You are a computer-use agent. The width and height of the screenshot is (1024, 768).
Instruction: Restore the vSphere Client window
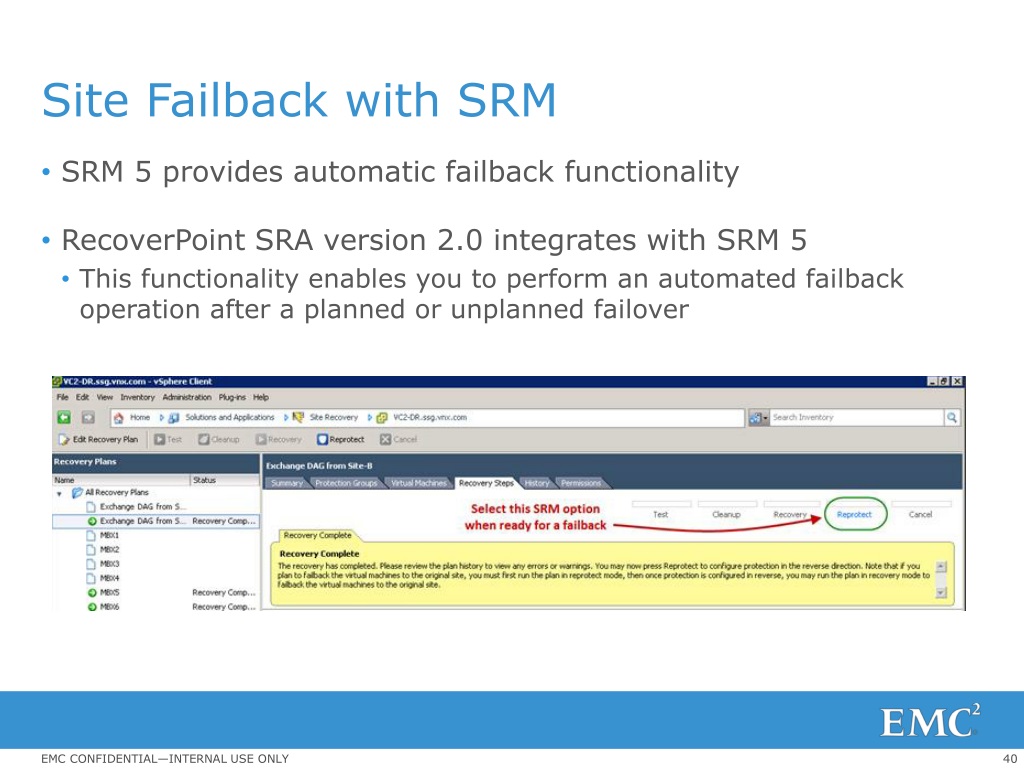coord(944,381)
